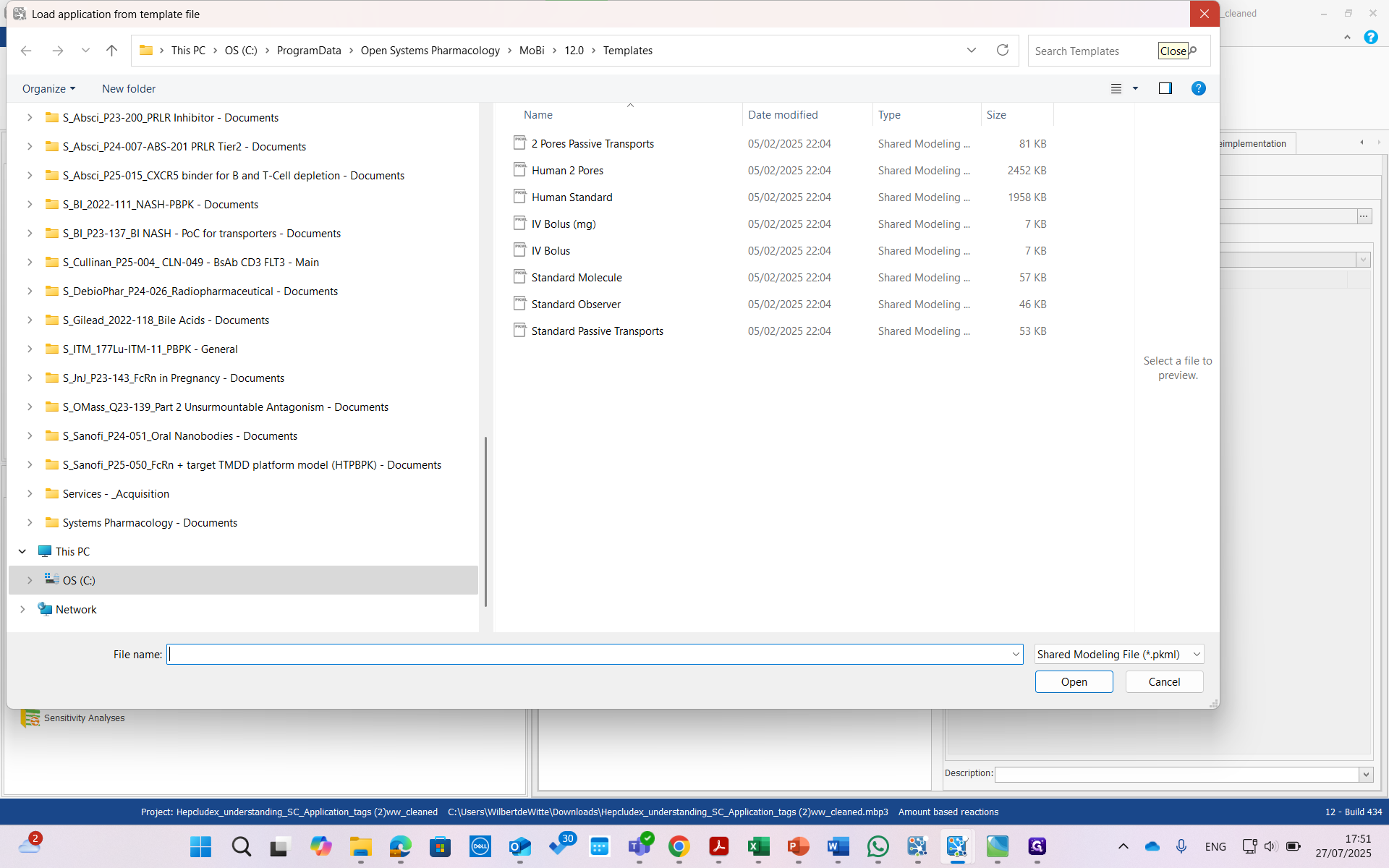Click the Up one level arrow
The width and height of the screenshot is (1389, 868).
[x=111, y=51]
